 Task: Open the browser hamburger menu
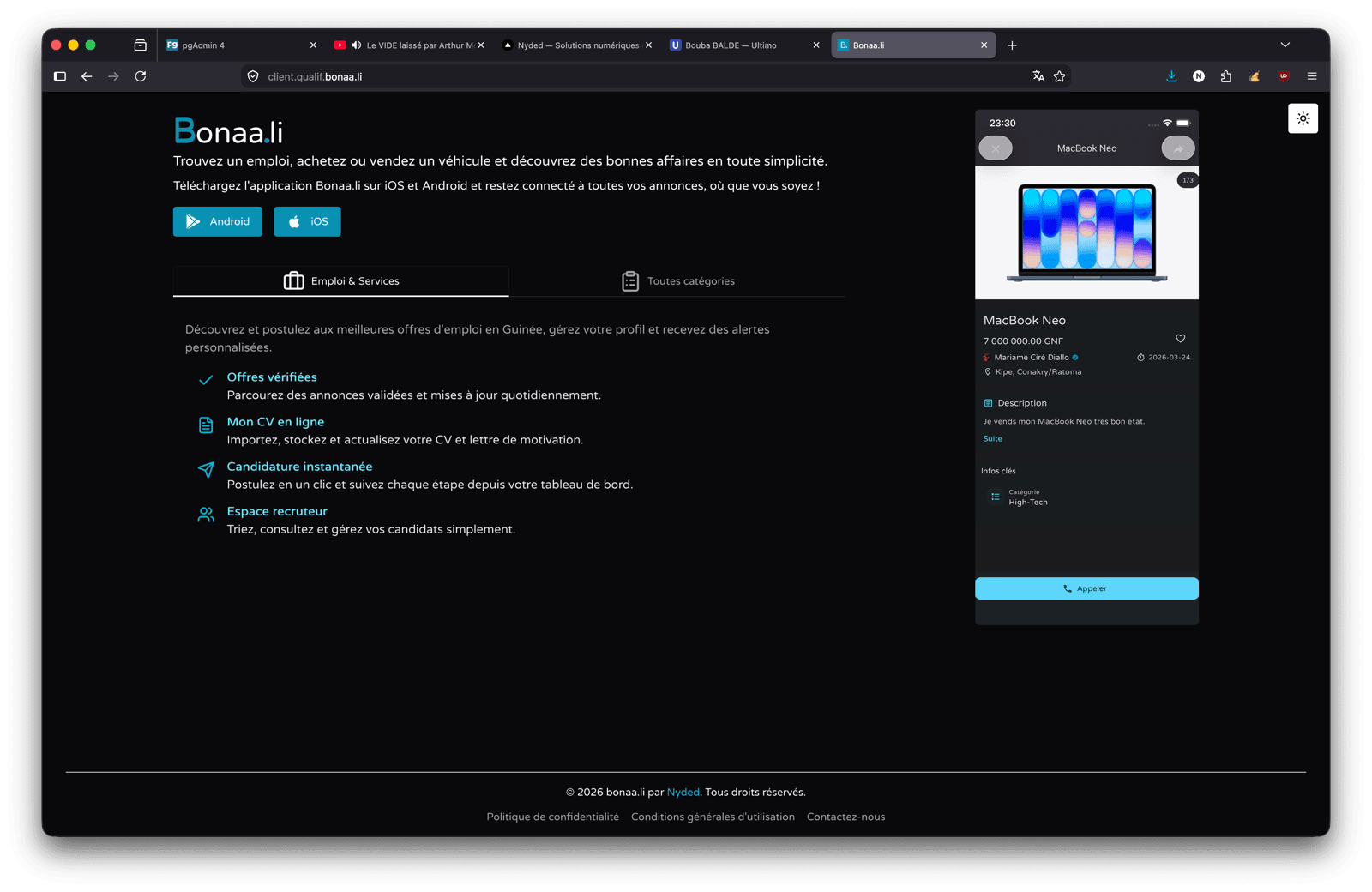coord(1312,76)
